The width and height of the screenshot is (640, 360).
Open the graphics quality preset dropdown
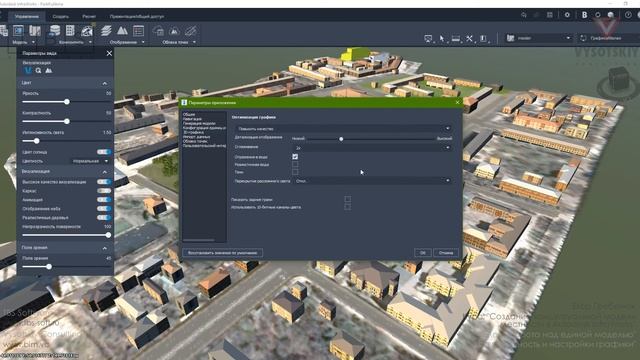tap(344, 129)
